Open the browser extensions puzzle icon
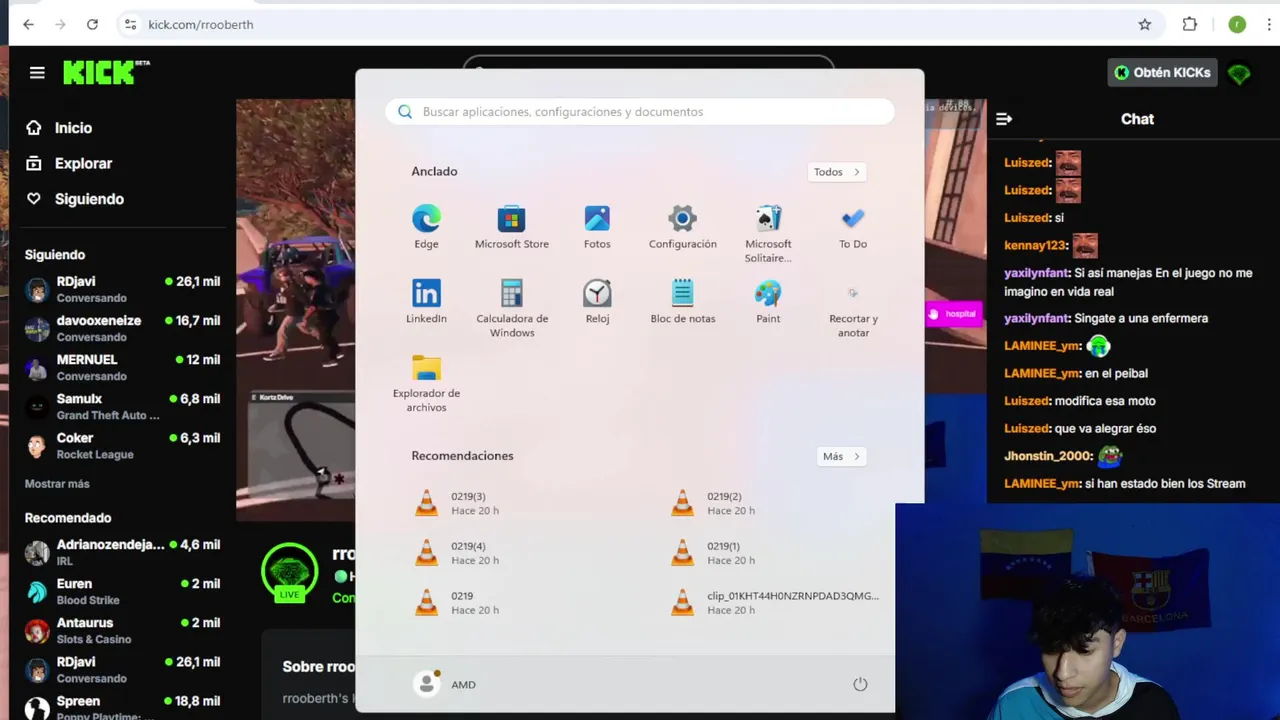The image size is (1280, 720). click(x=1190, y=24)
